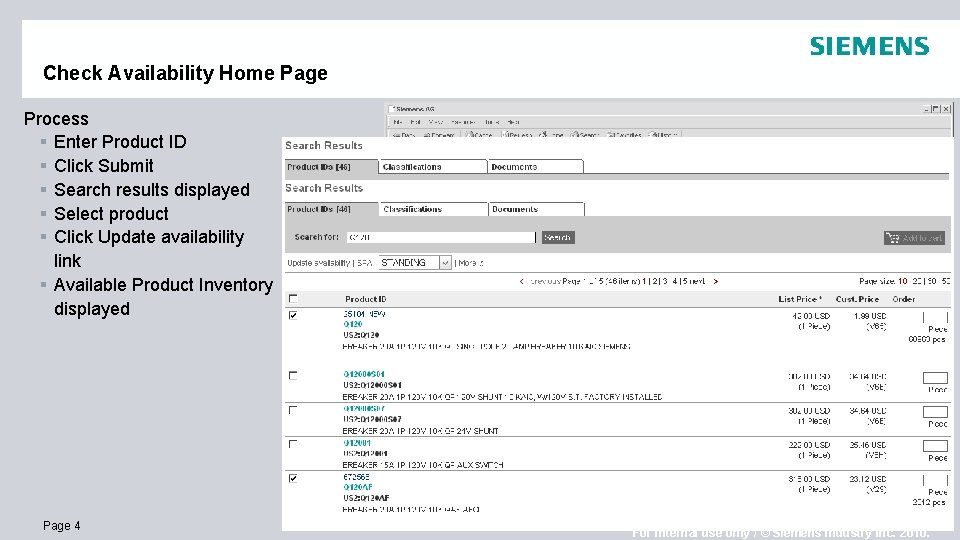
Task: Click the previous page arrow in pagination
Action: pyautogui.click(x=522, y=282)
